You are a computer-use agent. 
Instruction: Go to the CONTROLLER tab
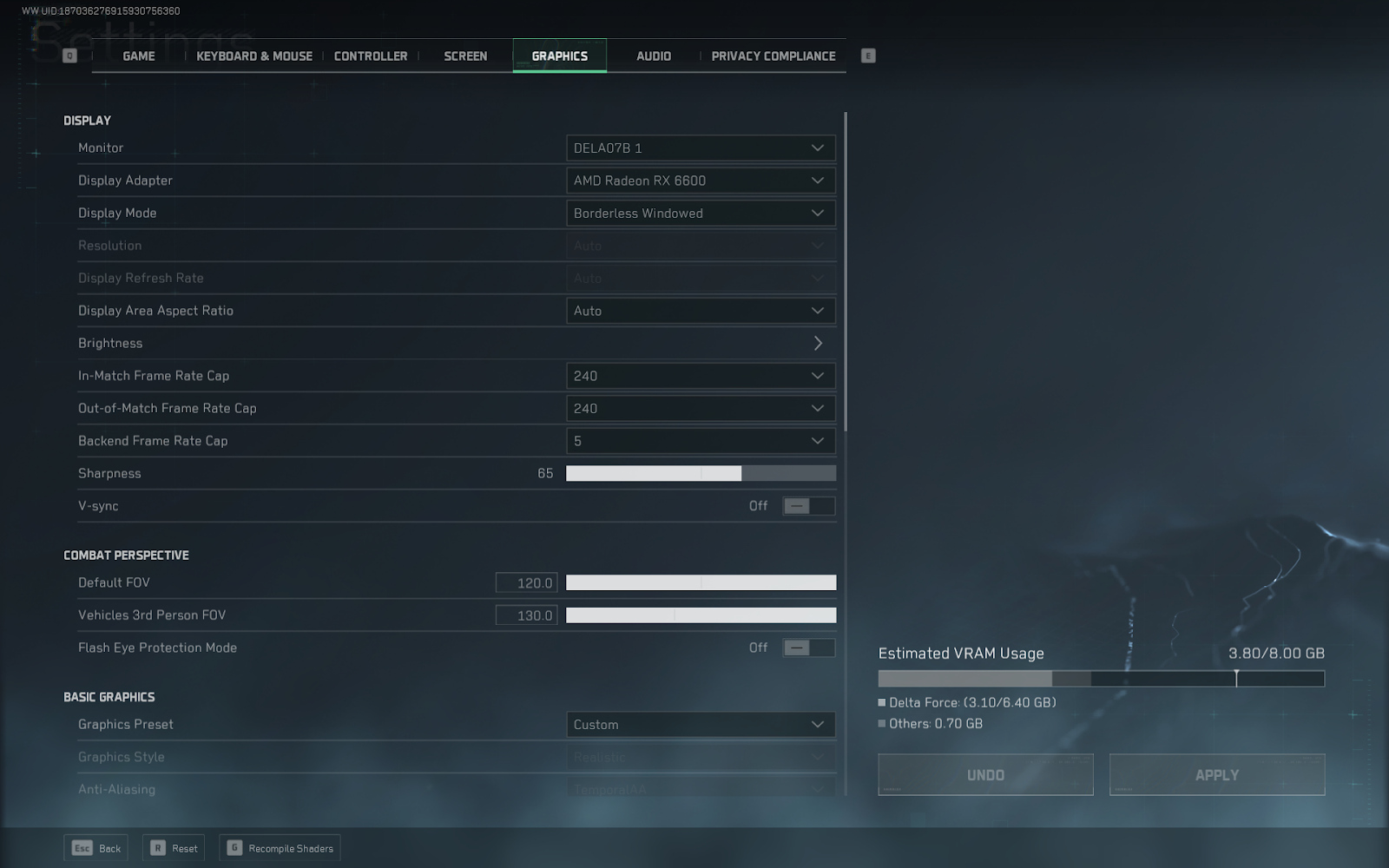click(370, 56)
